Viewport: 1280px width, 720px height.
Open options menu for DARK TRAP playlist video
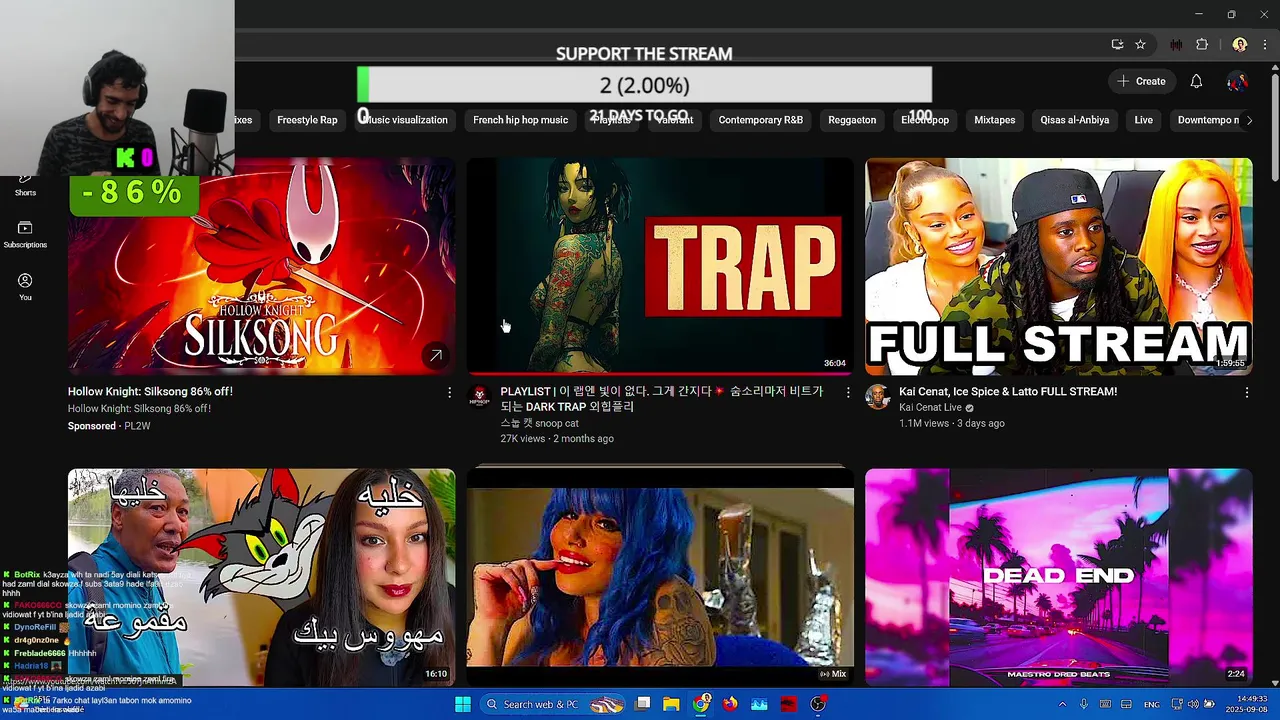coord(848,393)
